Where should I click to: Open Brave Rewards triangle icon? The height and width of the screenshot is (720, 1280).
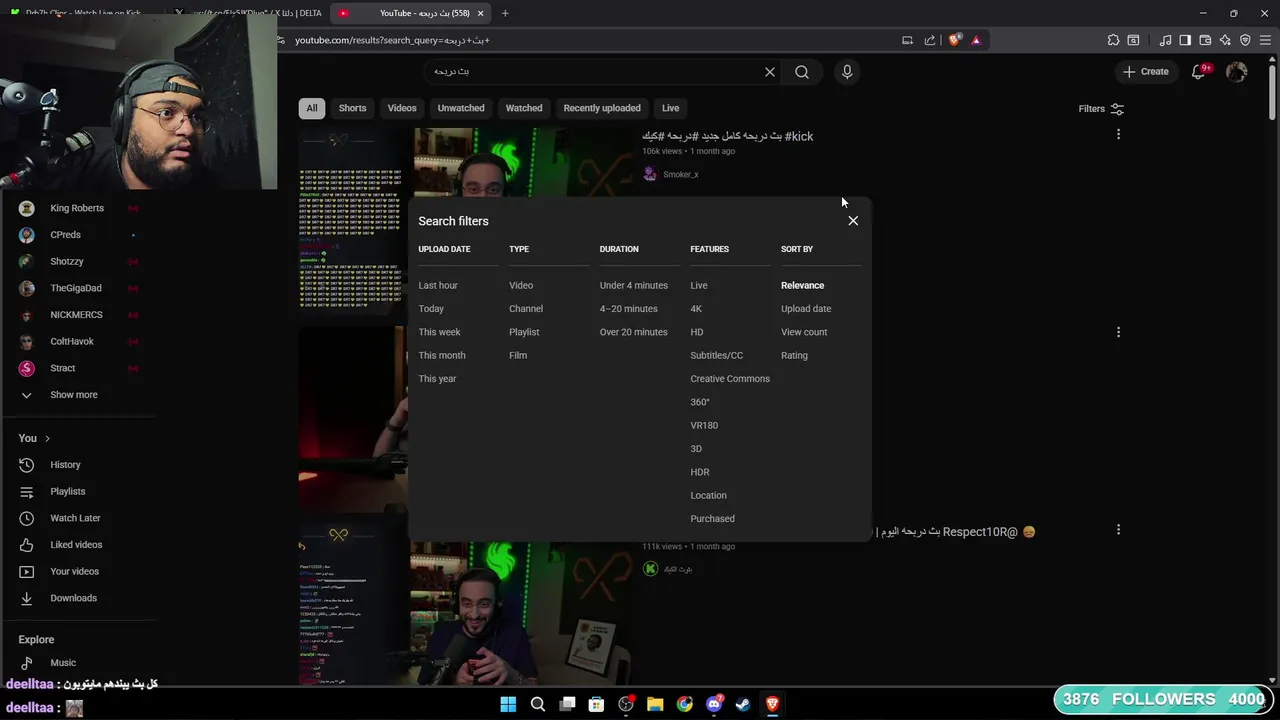point(976,40)
